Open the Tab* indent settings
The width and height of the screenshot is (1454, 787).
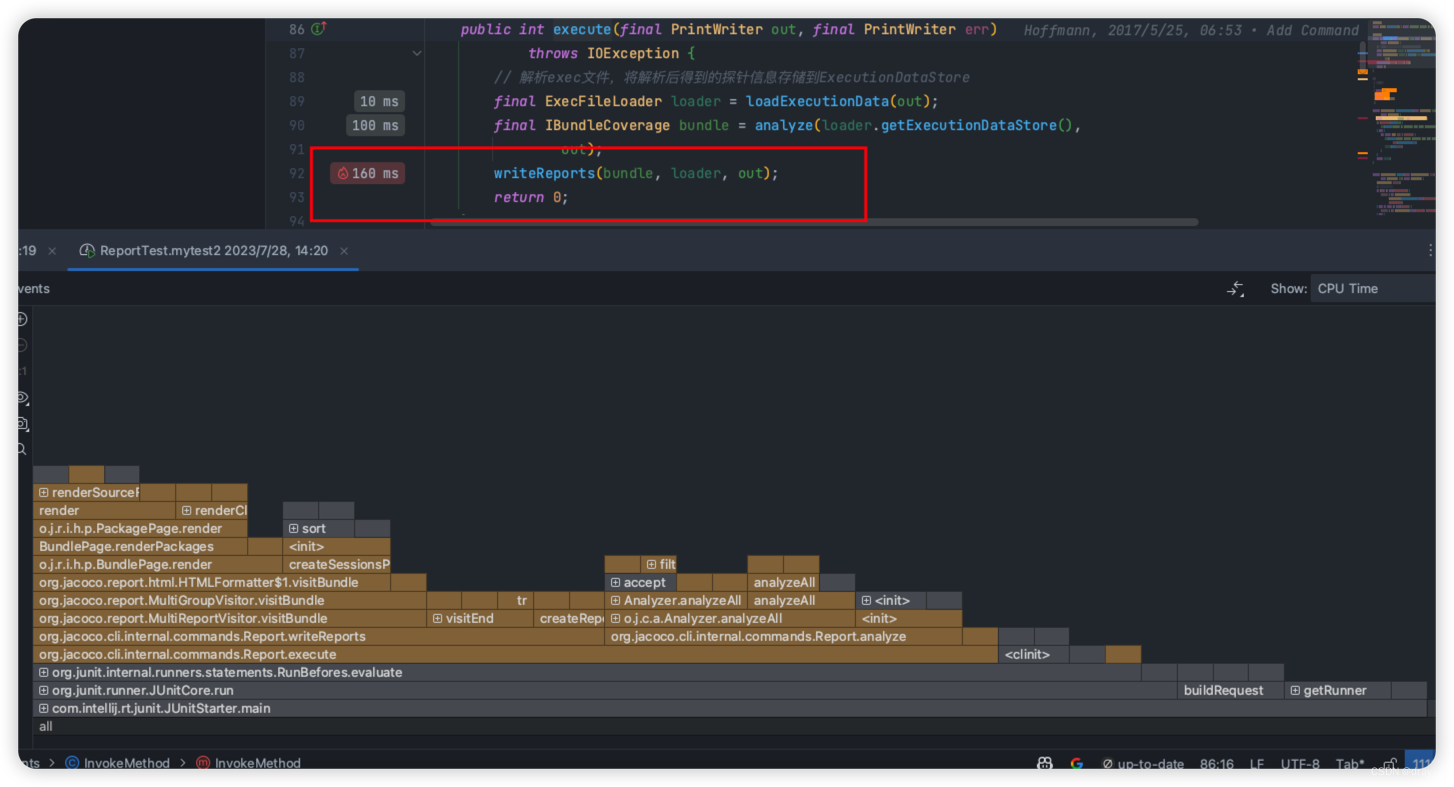pyautogui.click(x=1350, y=764)
